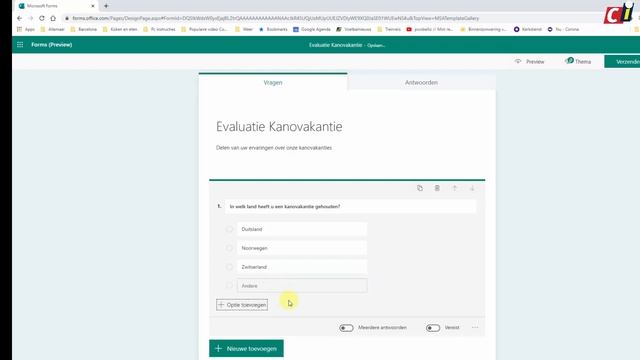Screen dimensions: 640x360
Task: Edit the Noorwegen option field
Action: pos(302,248)
